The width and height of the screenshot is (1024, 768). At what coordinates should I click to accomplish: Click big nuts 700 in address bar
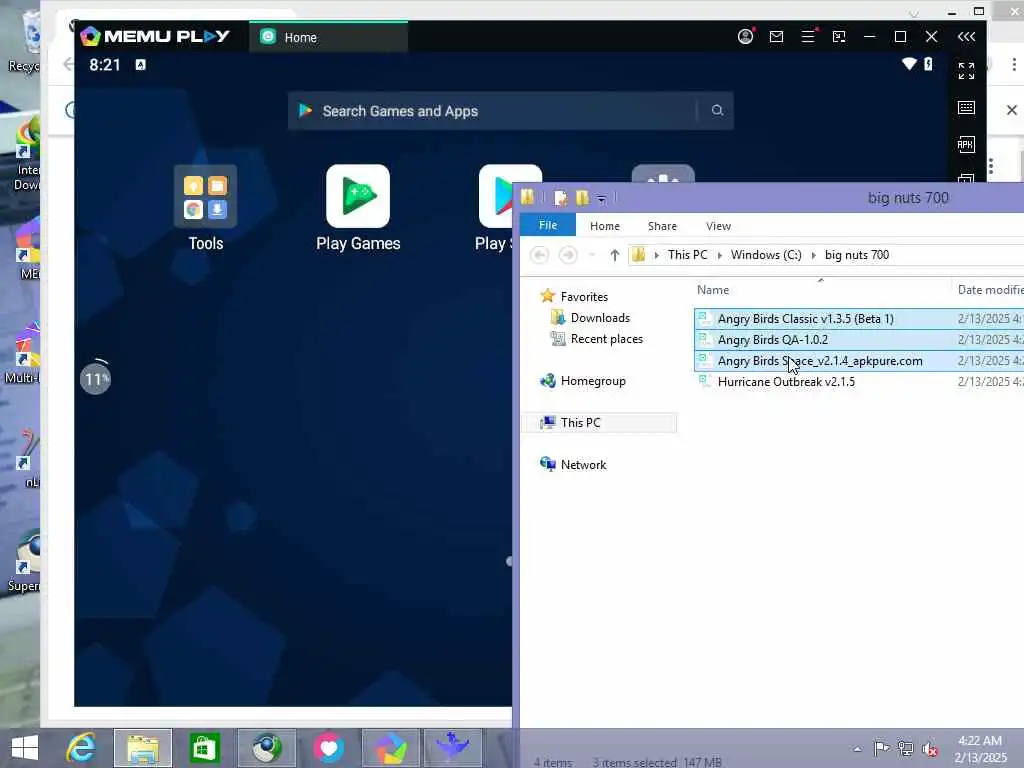point(857,255)
